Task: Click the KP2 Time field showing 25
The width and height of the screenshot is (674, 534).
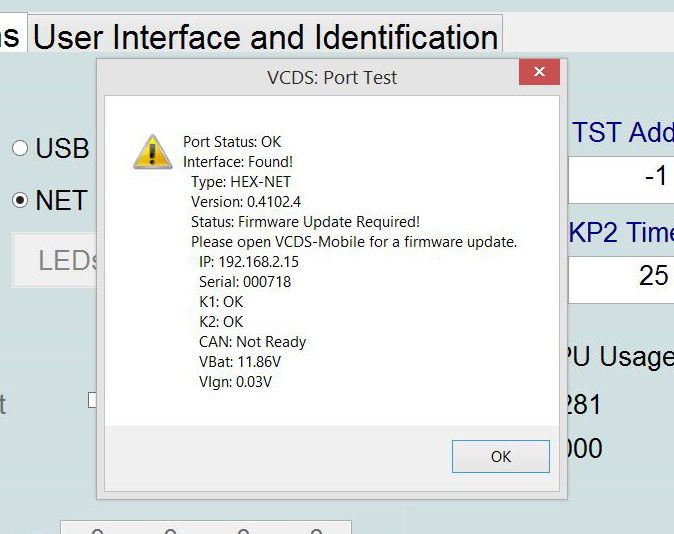Action: click(621, 280)
